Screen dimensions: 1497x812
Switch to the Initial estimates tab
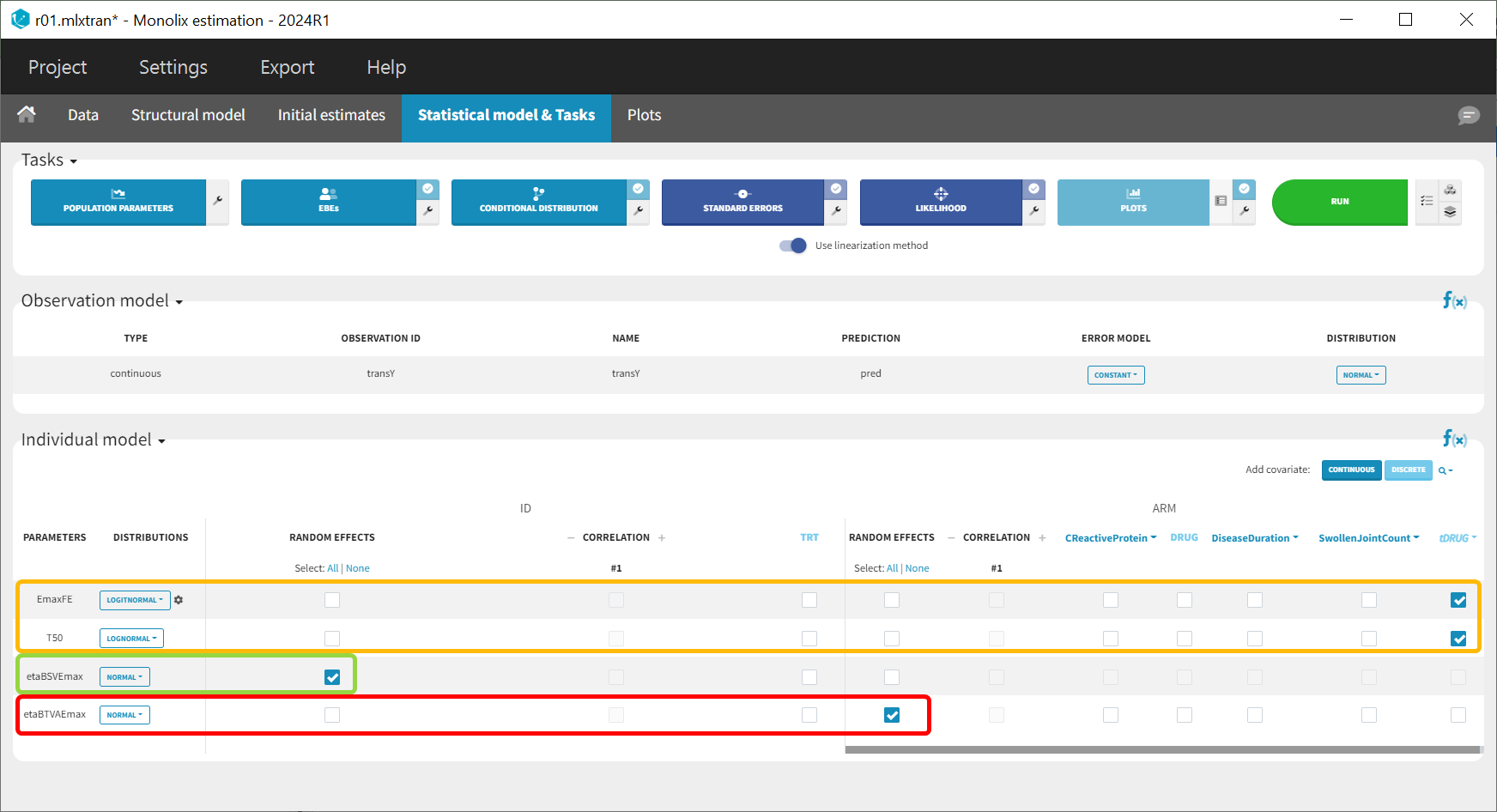point(331,115)
